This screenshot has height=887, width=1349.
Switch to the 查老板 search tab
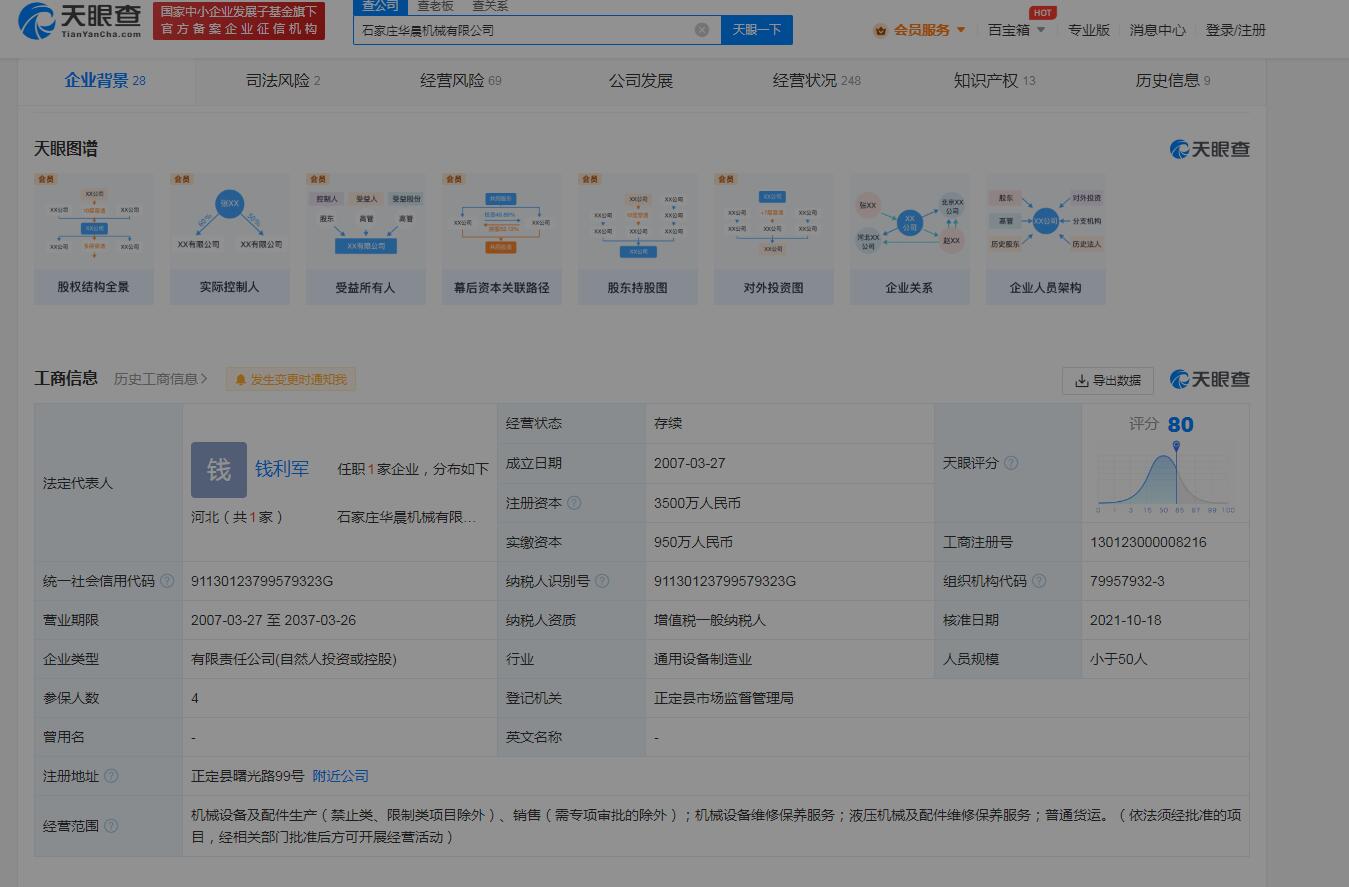coord(435,6)
